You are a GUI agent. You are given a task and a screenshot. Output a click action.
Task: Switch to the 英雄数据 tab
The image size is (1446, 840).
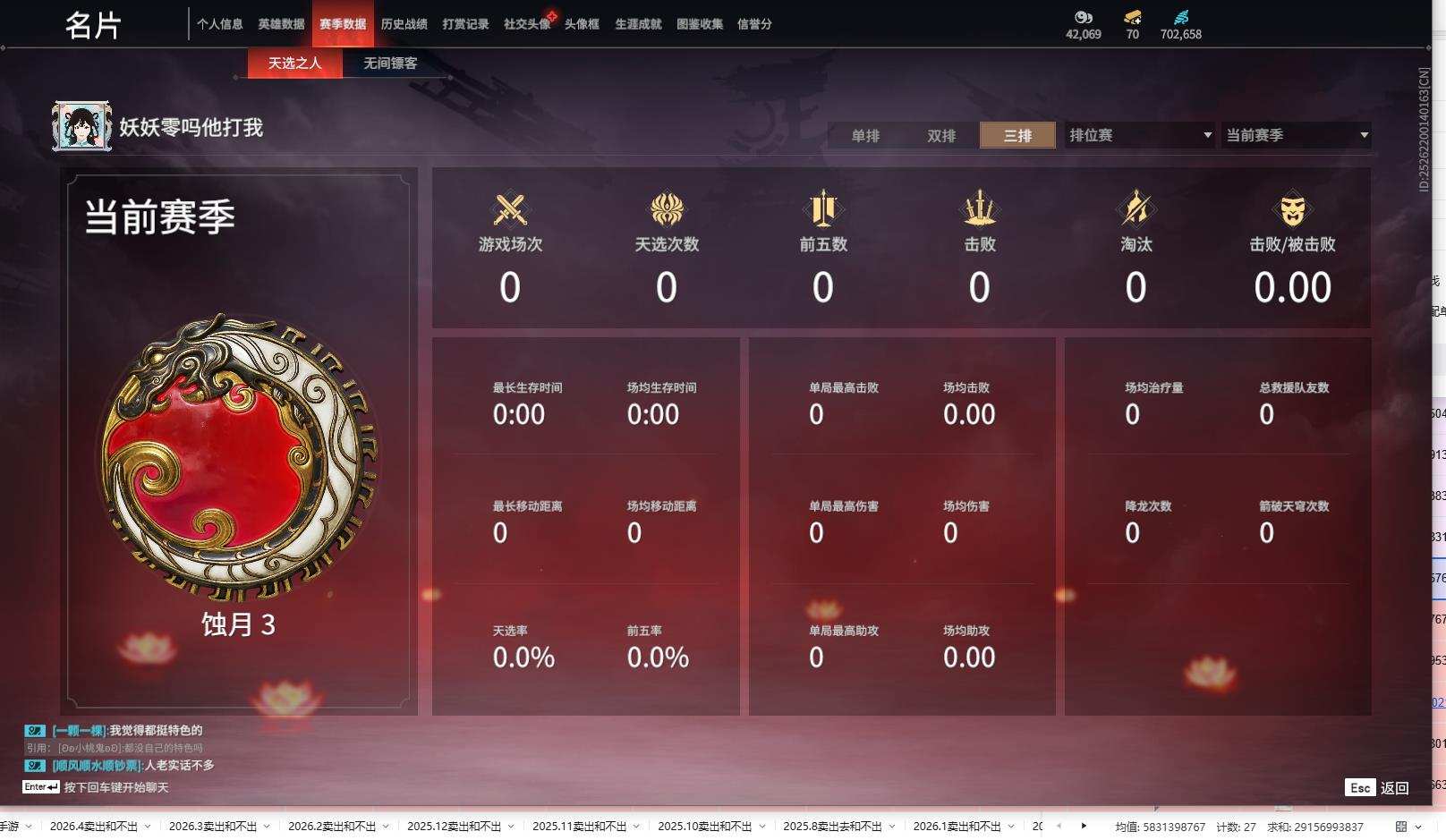tap(281, 24)
